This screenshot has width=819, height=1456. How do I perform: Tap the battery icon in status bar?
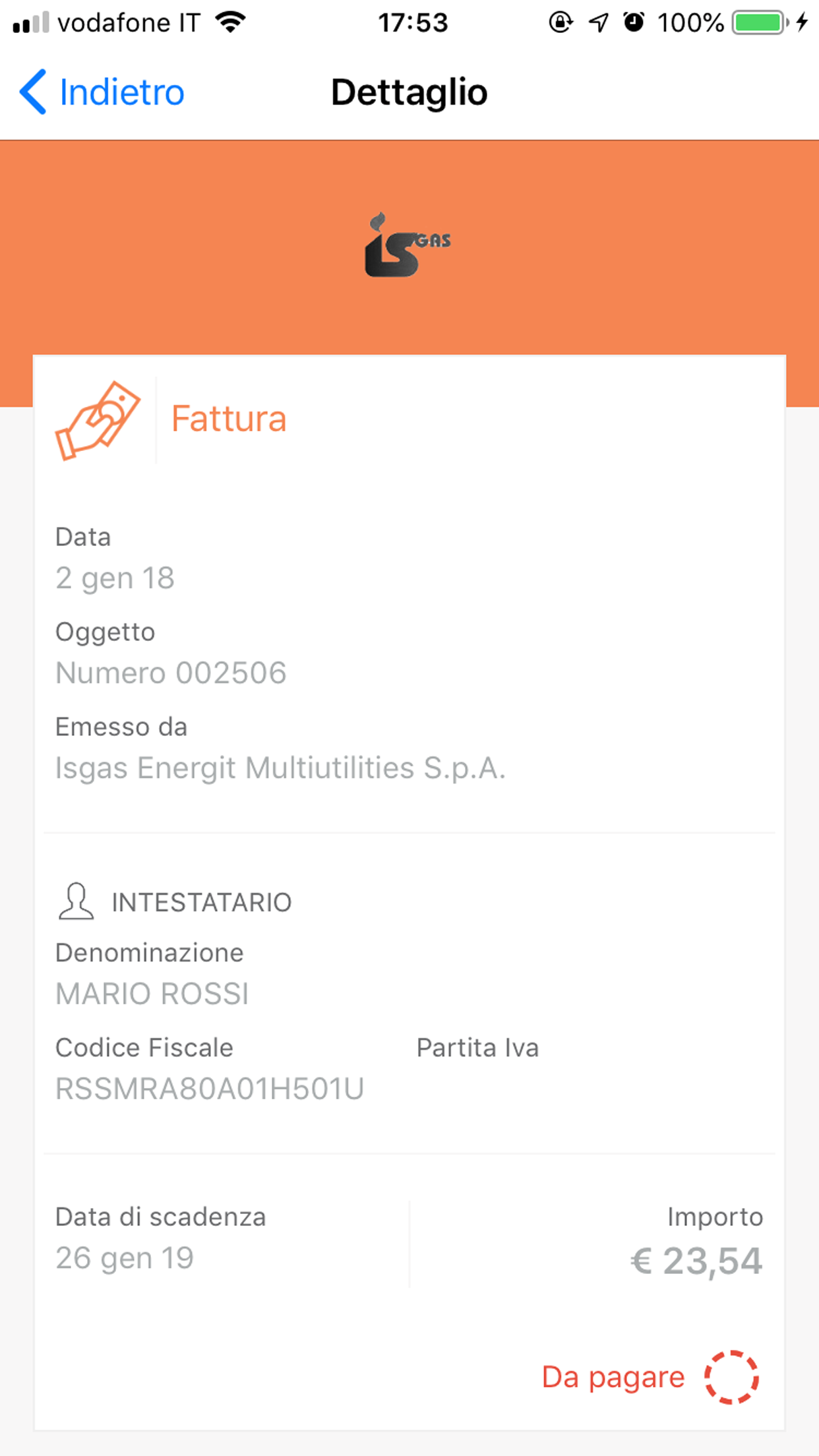coord(760,23)
